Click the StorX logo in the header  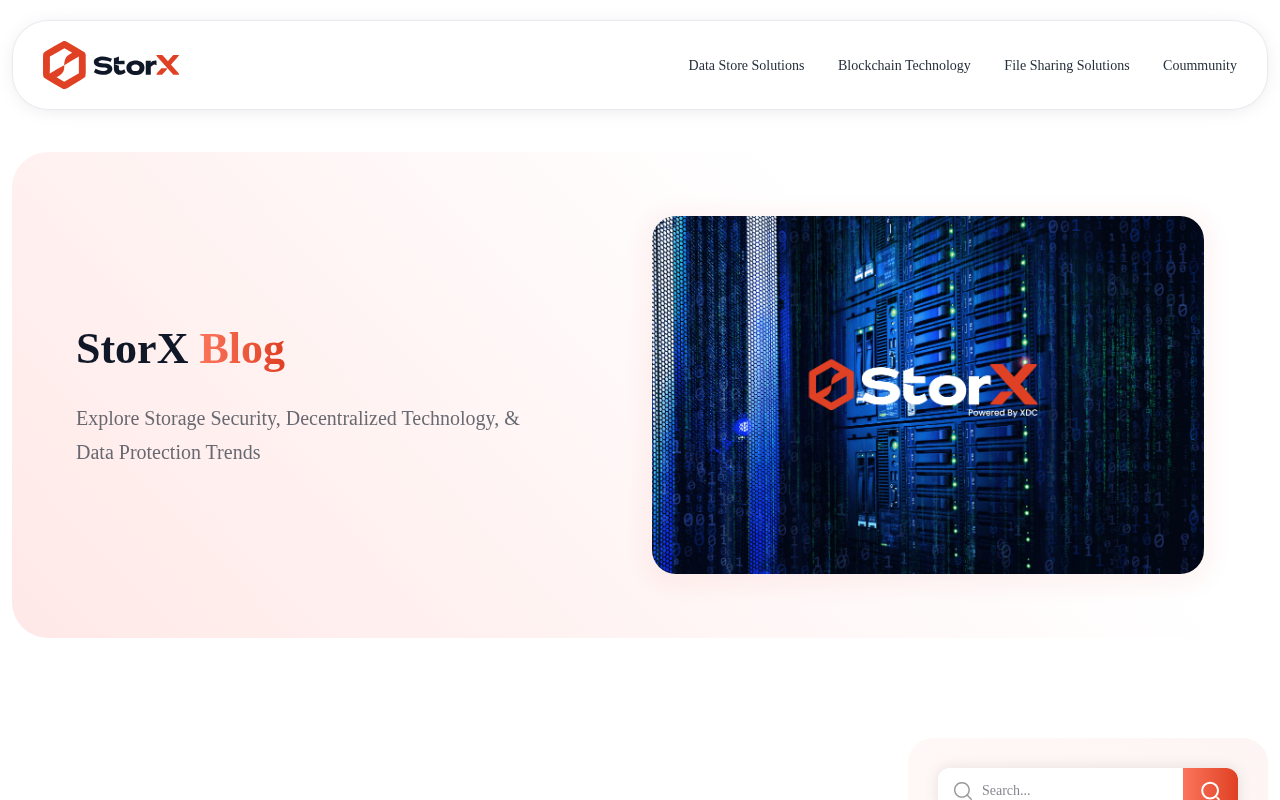(x=111, y=65)
